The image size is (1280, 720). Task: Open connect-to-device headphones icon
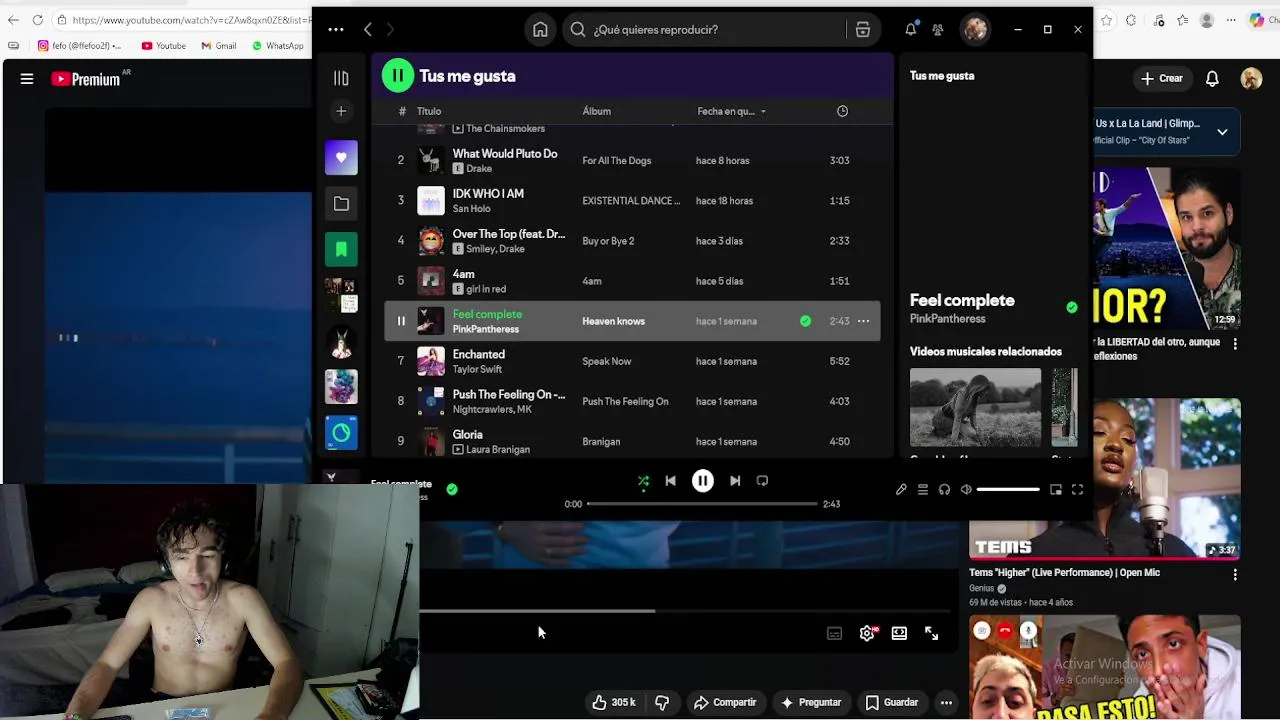(x=944, y=490)
